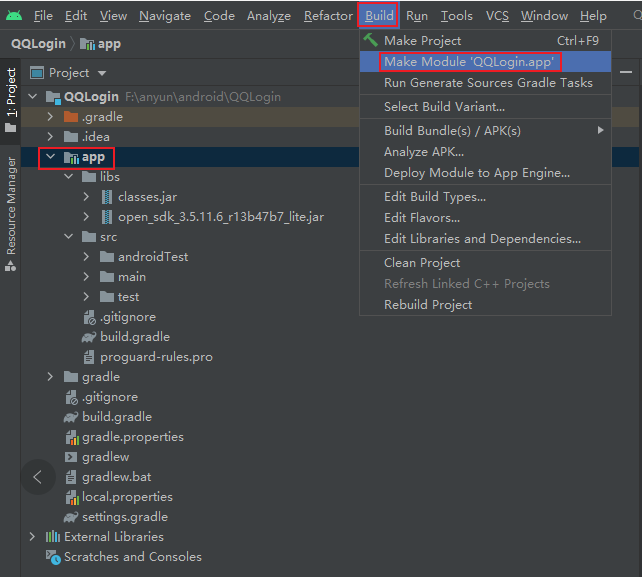Open the Run menu

click(x=417, y=16)
